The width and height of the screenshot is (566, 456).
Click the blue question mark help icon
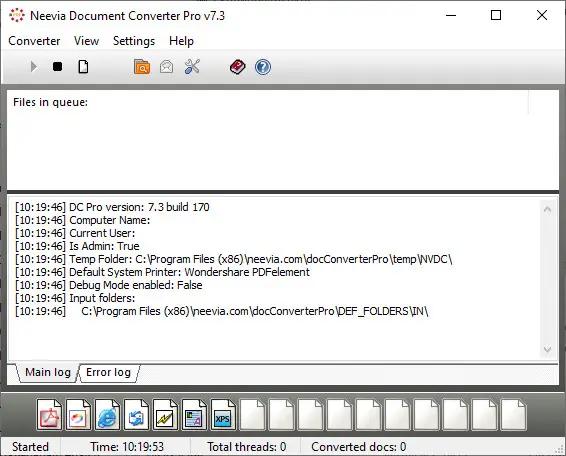point(263,67)
